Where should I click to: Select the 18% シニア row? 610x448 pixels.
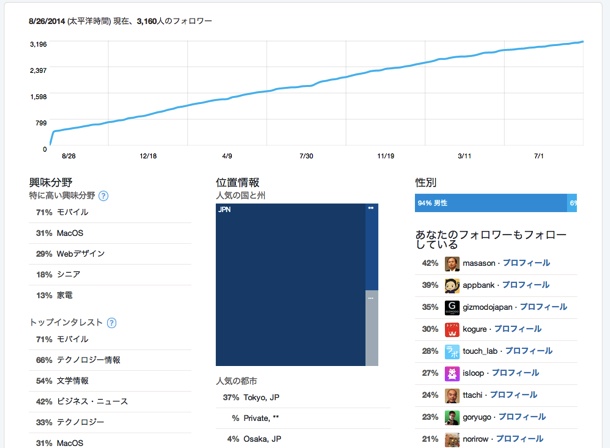110,275
